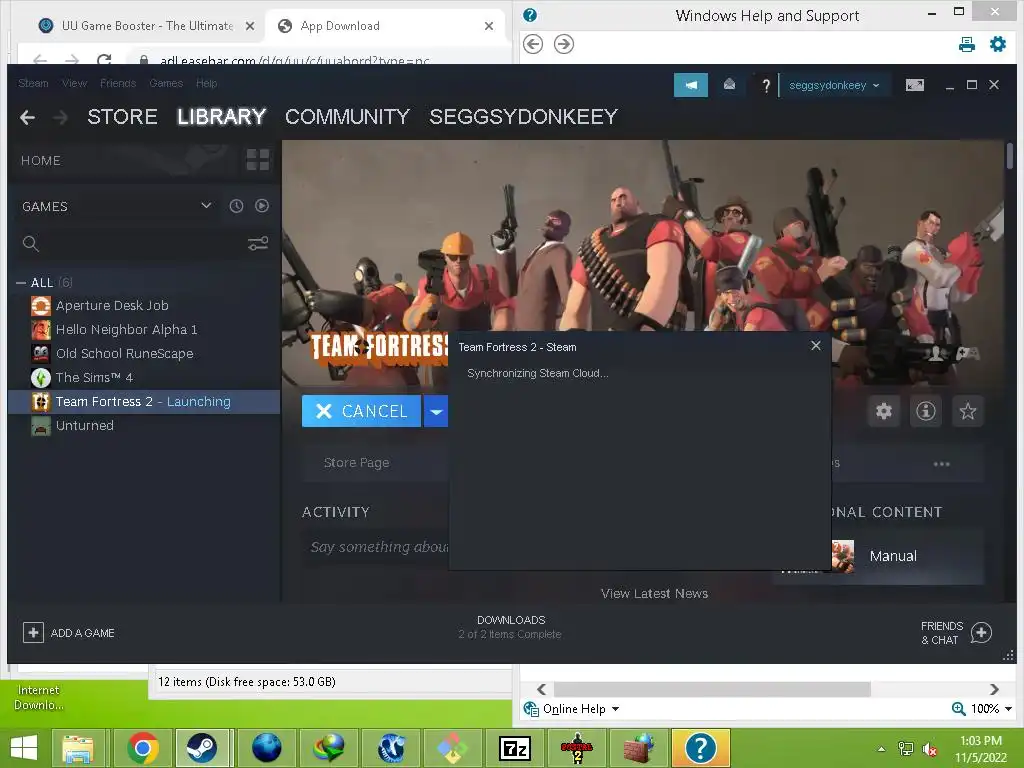
Task: Open Google Chrome from the taskbar
Action: pyautogui.click(x=143, y=748)
